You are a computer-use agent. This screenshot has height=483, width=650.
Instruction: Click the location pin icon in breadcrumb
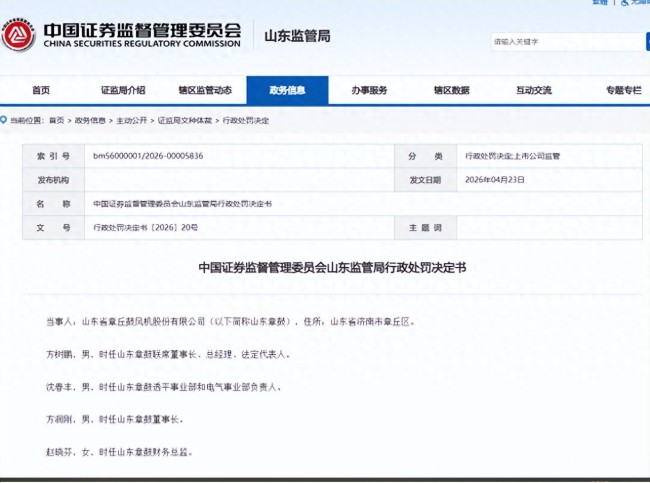[x=3, y=120]
